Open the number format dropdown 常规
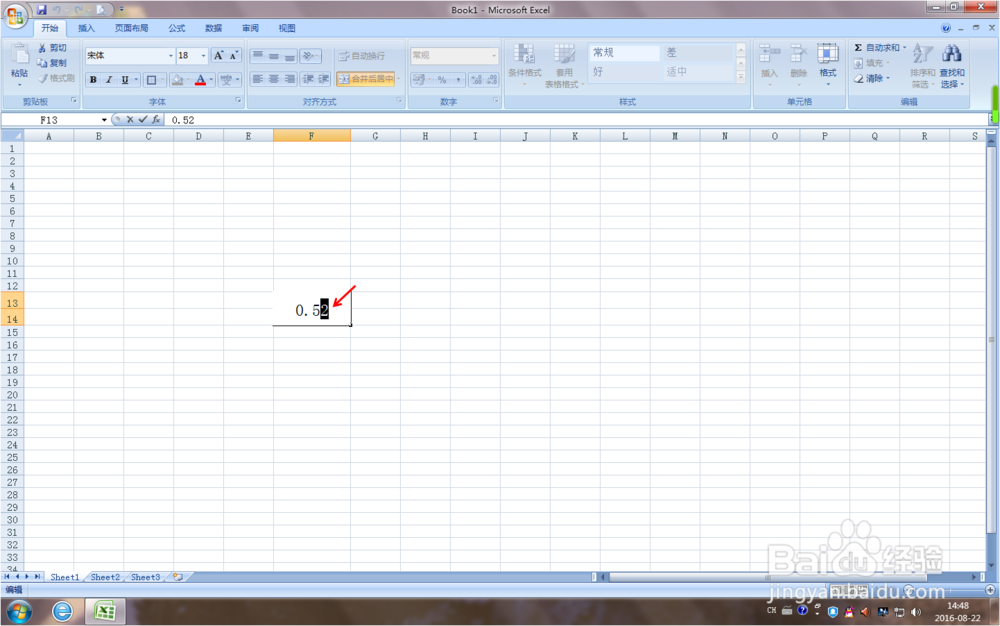1000x626 pixels. click(494, 55)
